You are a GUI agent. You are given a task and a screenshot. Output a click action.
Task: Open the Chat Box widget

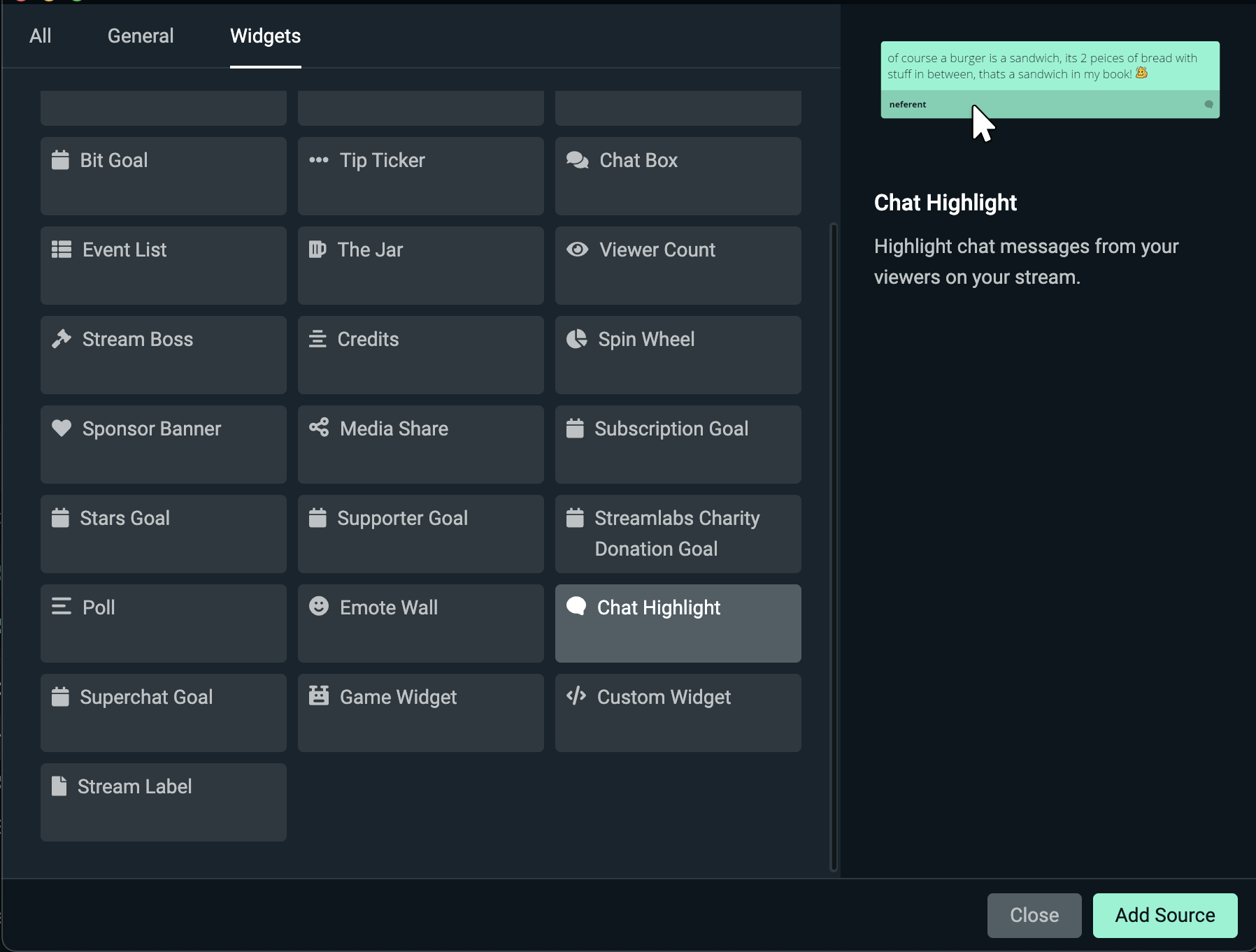pyautogui.click(x=677, y=175)
